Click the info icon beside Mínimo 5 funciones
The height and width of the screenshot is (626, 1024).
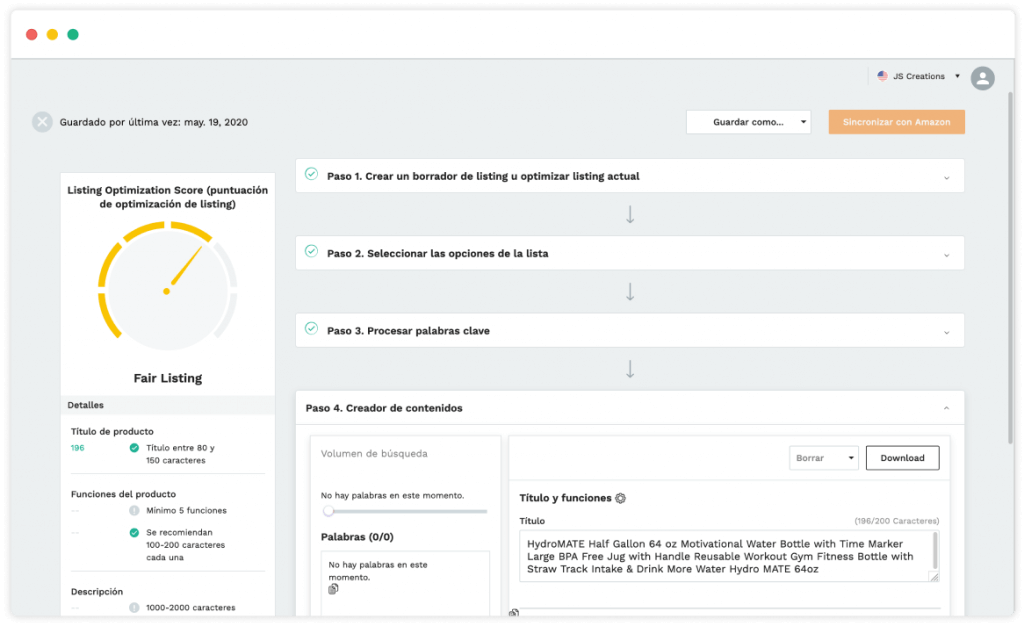click(134, 510)
